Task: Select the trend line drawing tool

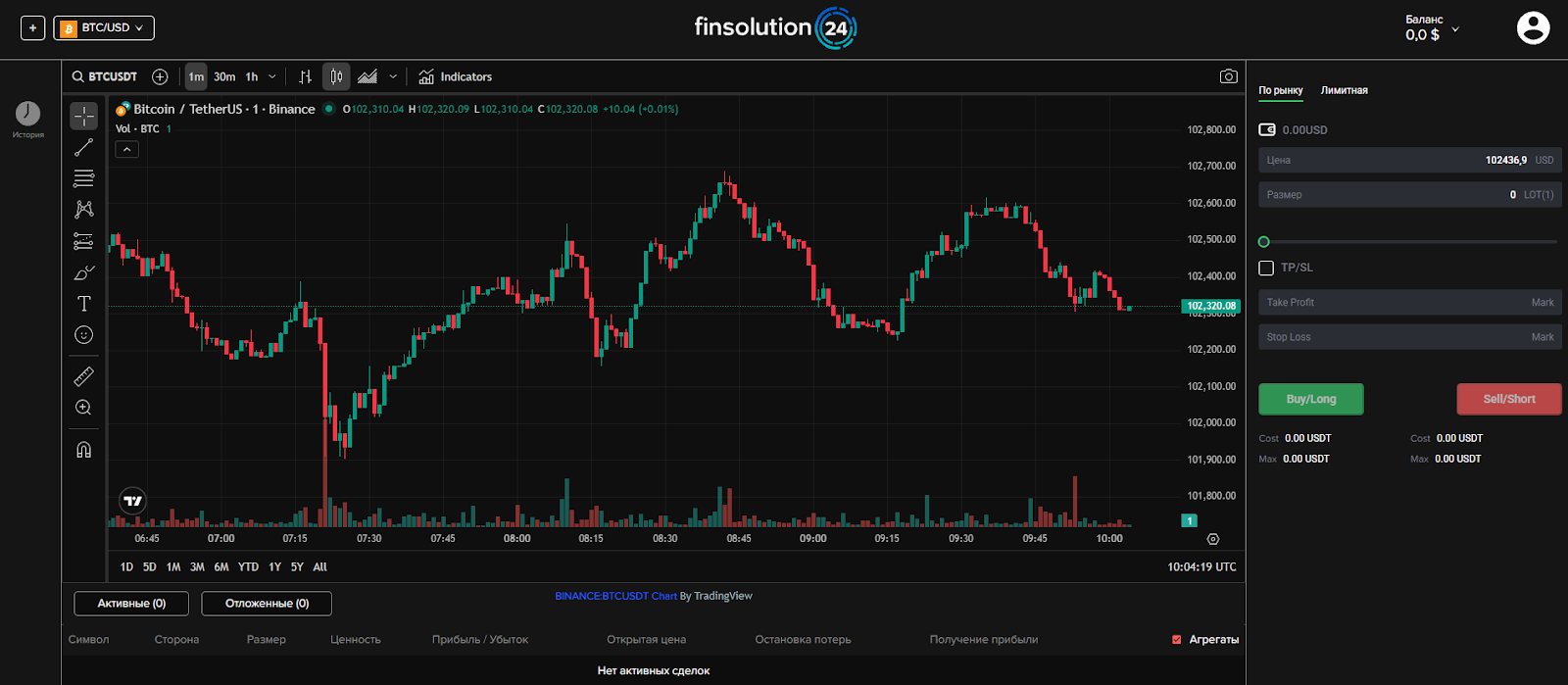Action: (84, 147)
